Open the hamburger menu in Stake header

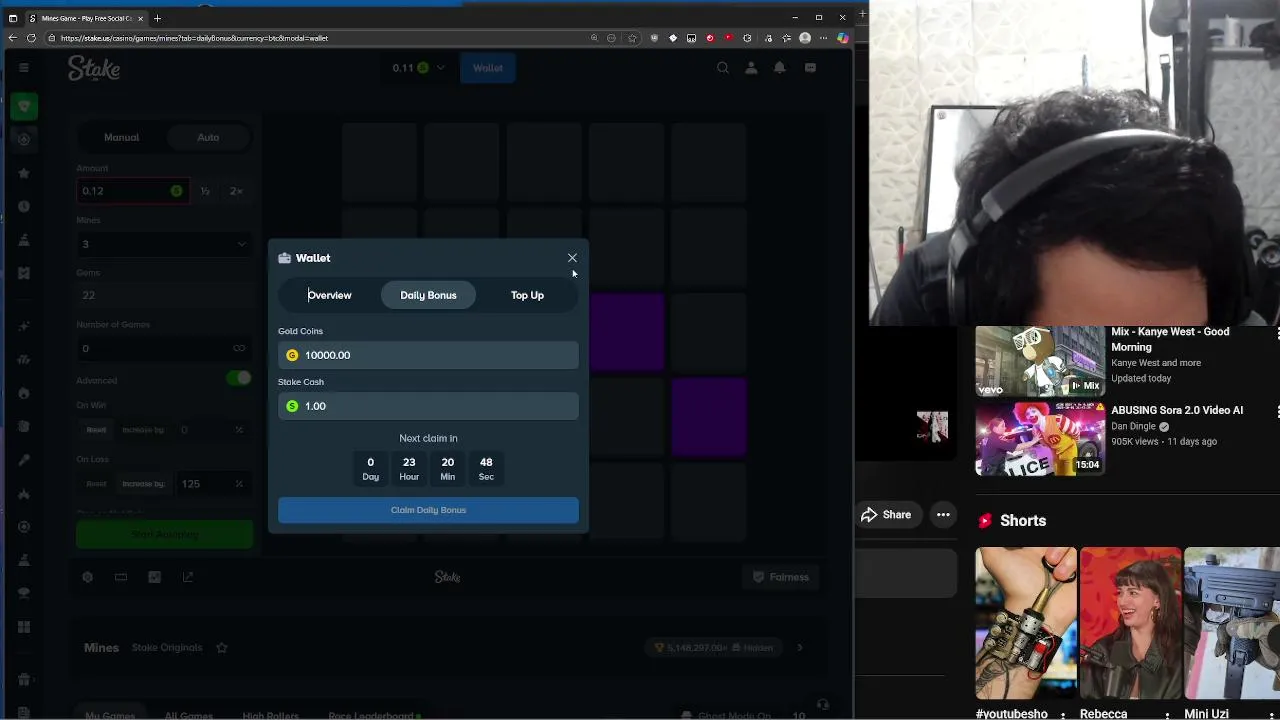pos(24,68)
